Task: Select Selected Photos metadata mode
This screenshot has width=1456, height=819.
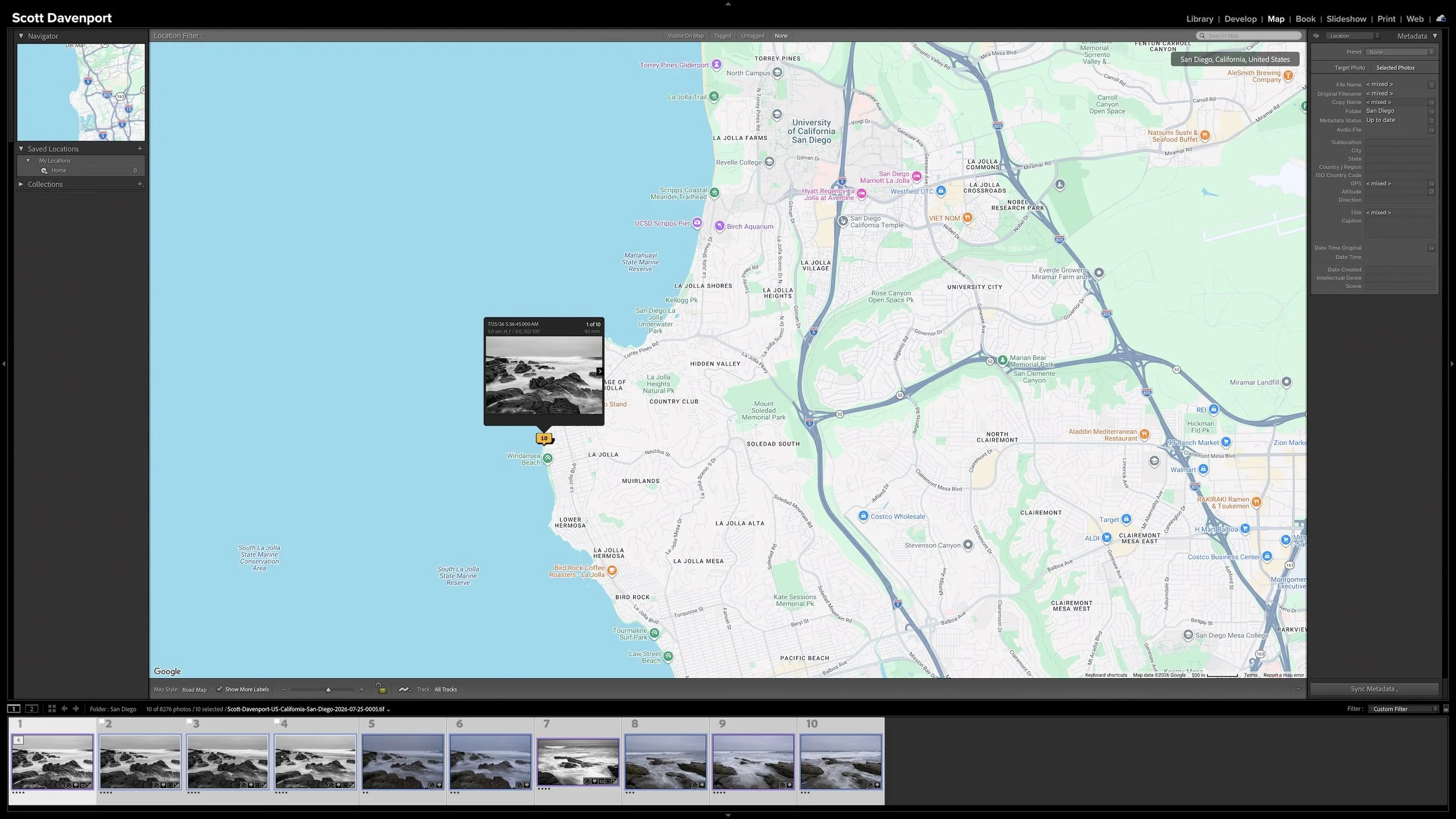Action: pyautogui.click(x=1395, y=68)
